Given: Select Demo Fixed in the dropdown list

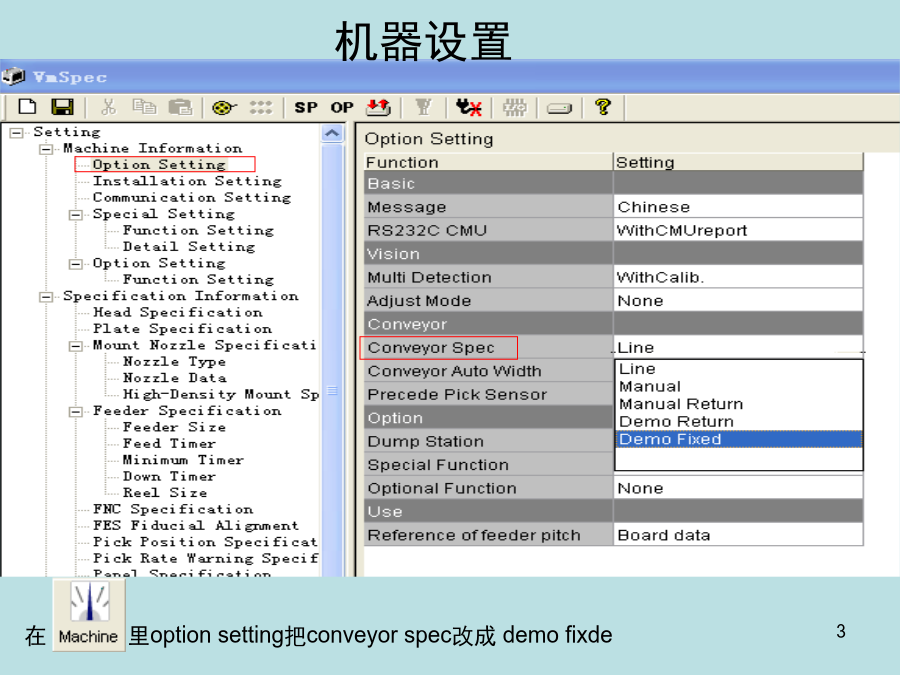Looking at the screenshot, I should coord(738,439).
